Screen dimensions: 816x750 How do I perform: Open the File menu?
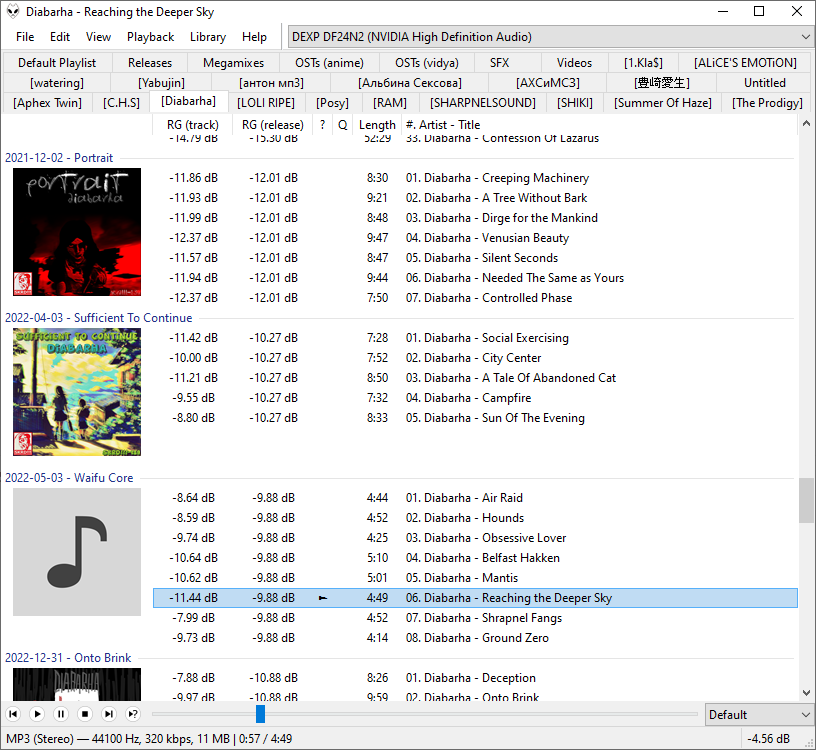(25, 37)
